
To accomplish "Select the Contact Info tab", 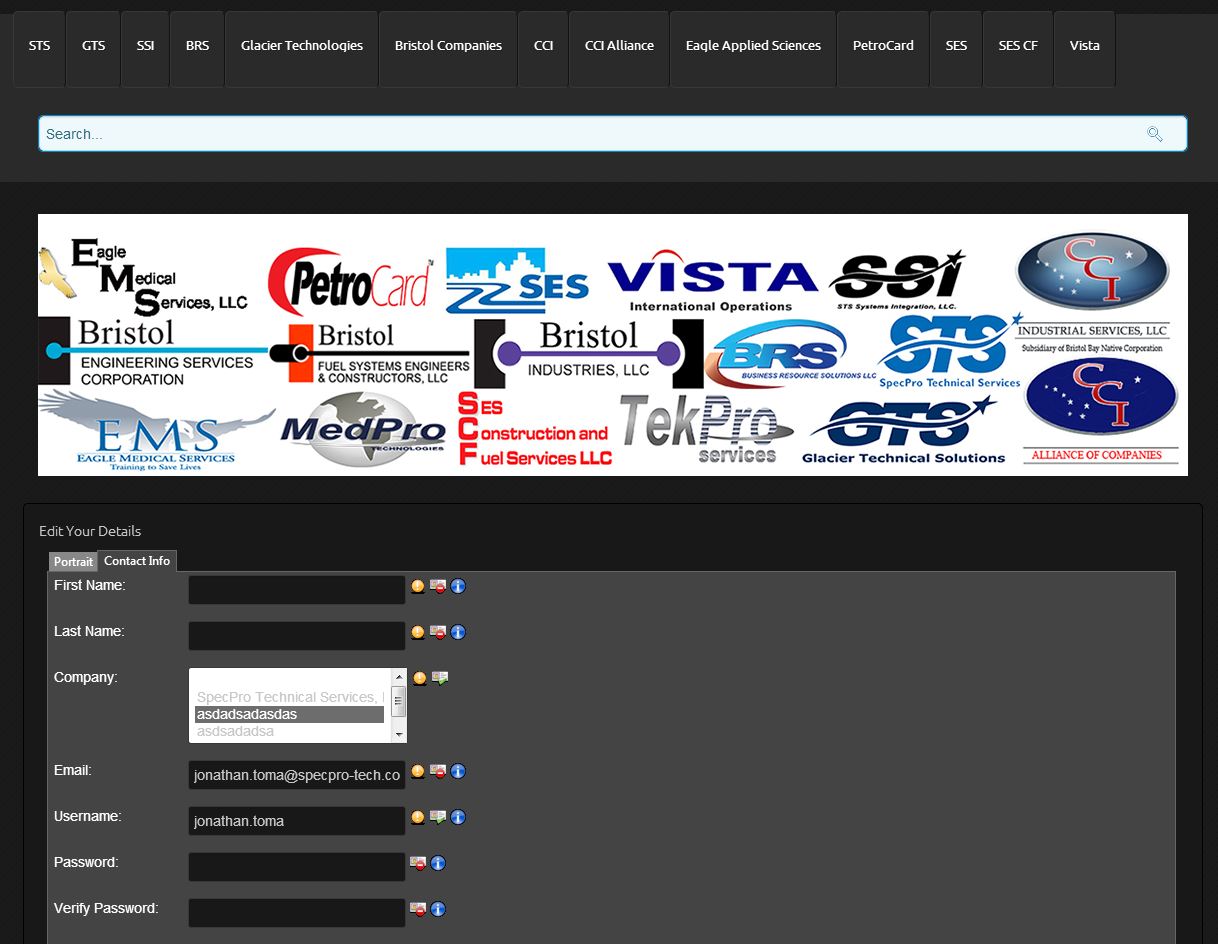I will pos(137,561).
